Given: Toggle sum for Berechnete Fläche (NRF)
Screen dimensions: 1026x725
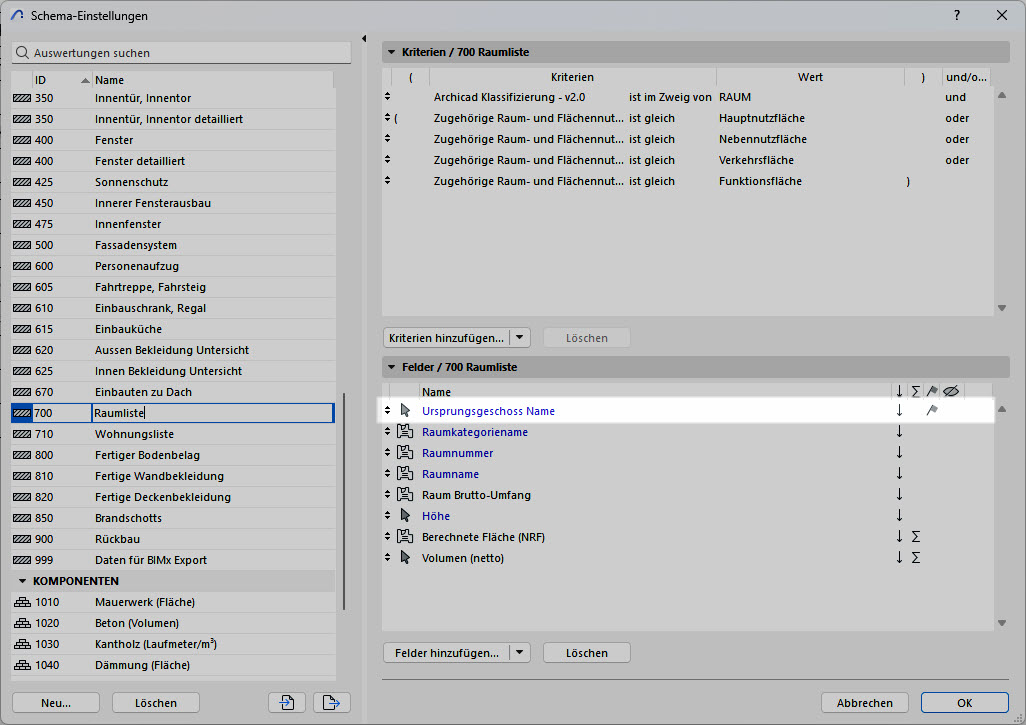Looking at the screenshot, I should click(x=915, y=537).
